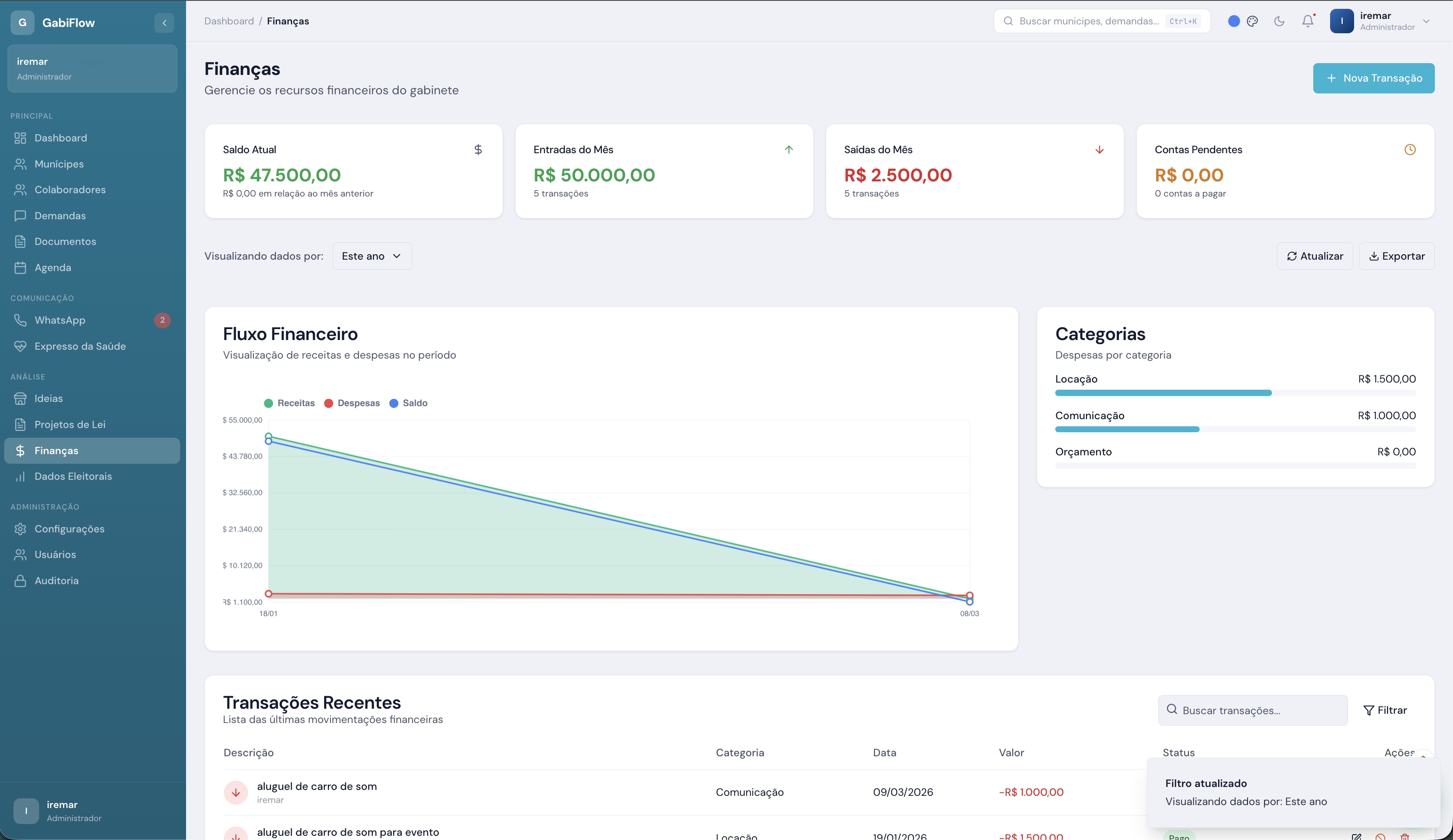Click the Nova Transação button
Screen dimensions: 1453x840
click(x=1373, y=78)
